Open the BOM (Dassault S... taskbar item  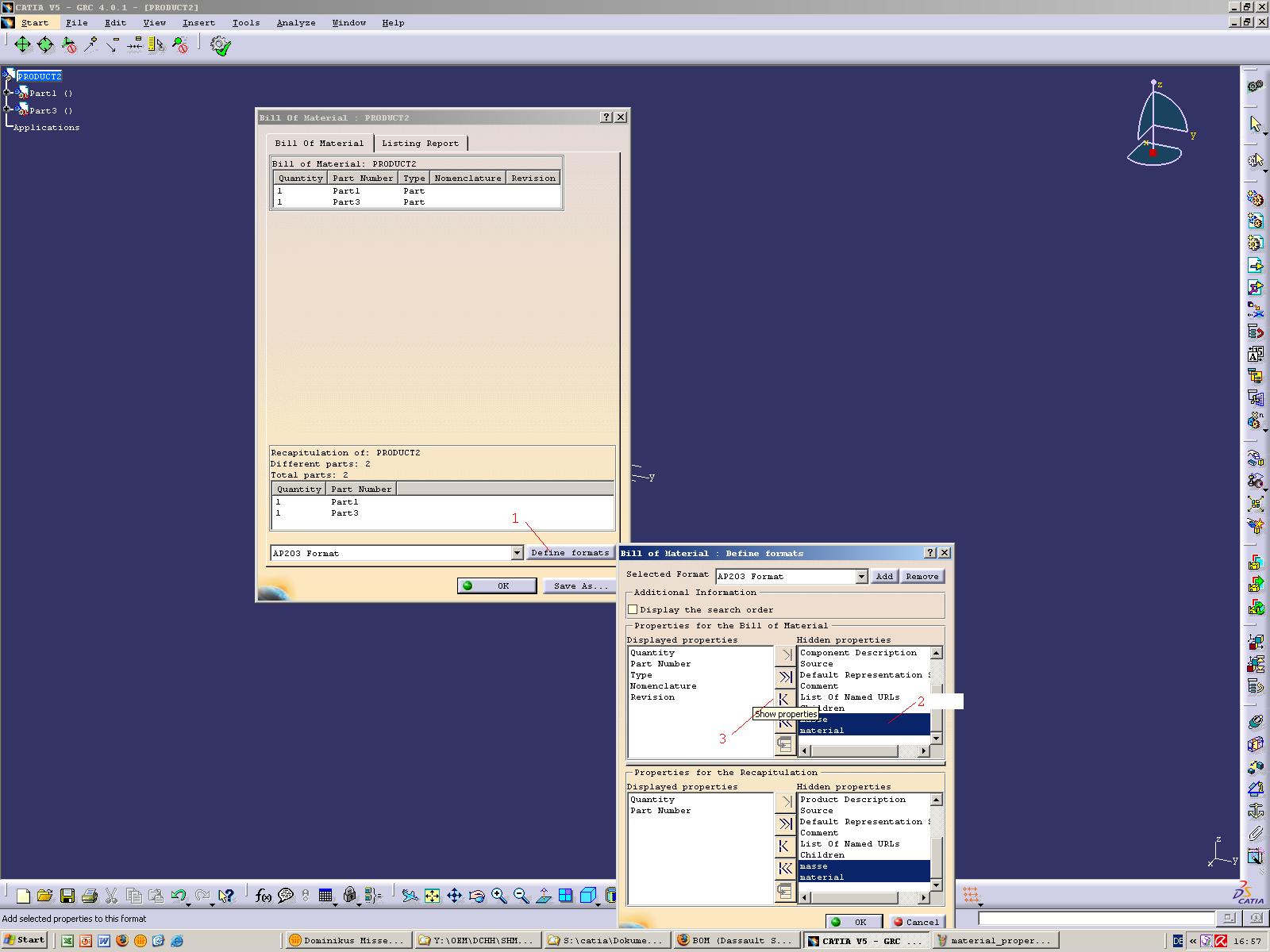(735, 941)
